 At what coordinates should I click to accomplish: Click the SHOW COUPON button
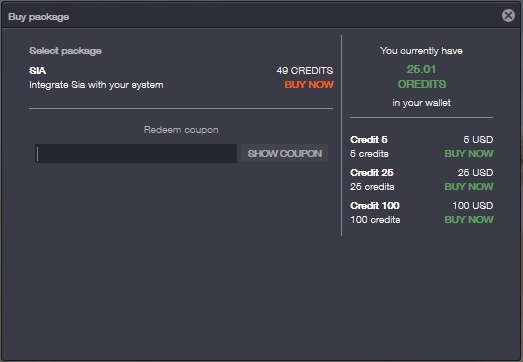tap(285, 153)
